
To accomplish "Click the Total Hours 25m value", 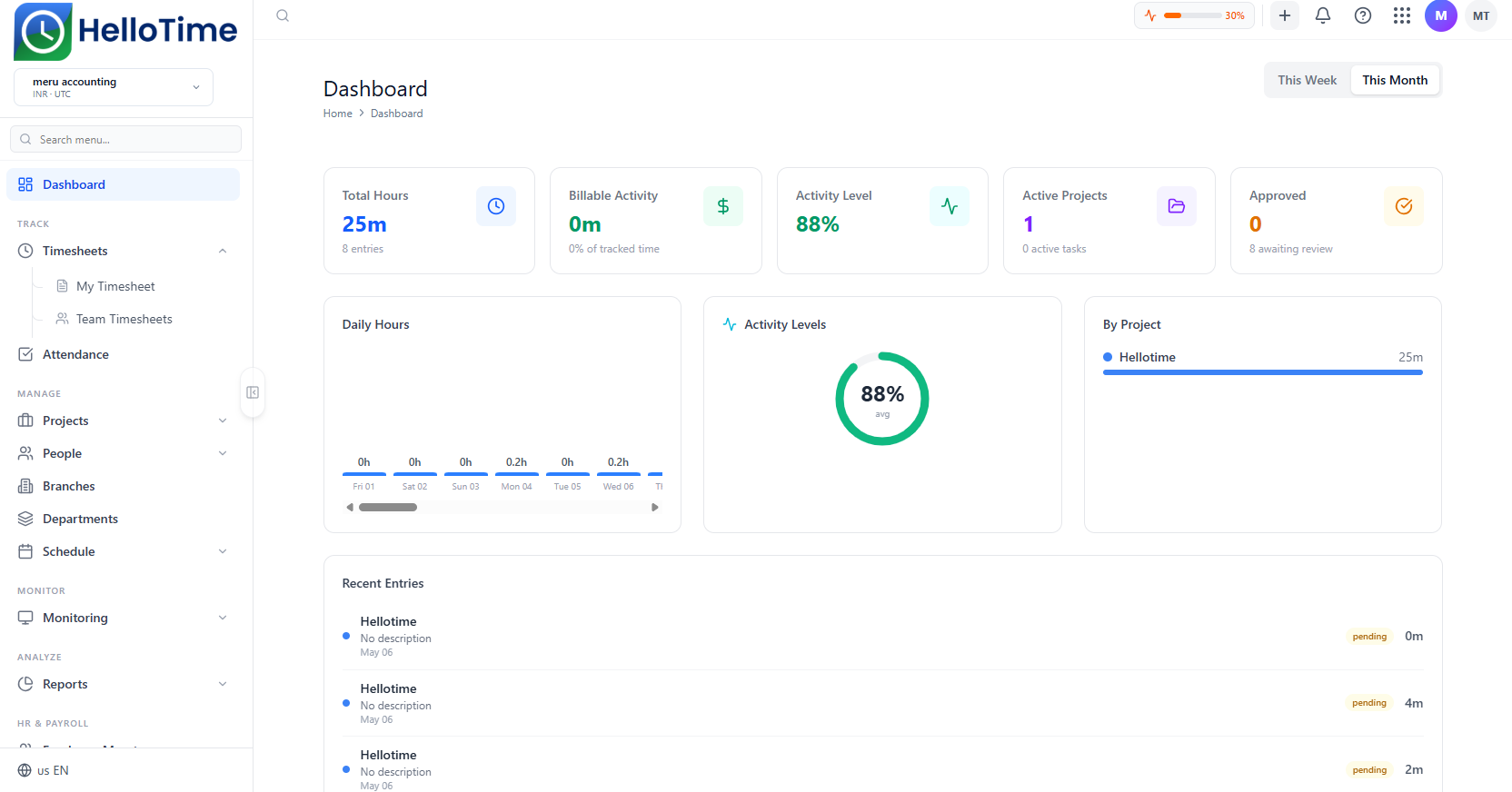I will pyautogui.click(x=364, y=224).
